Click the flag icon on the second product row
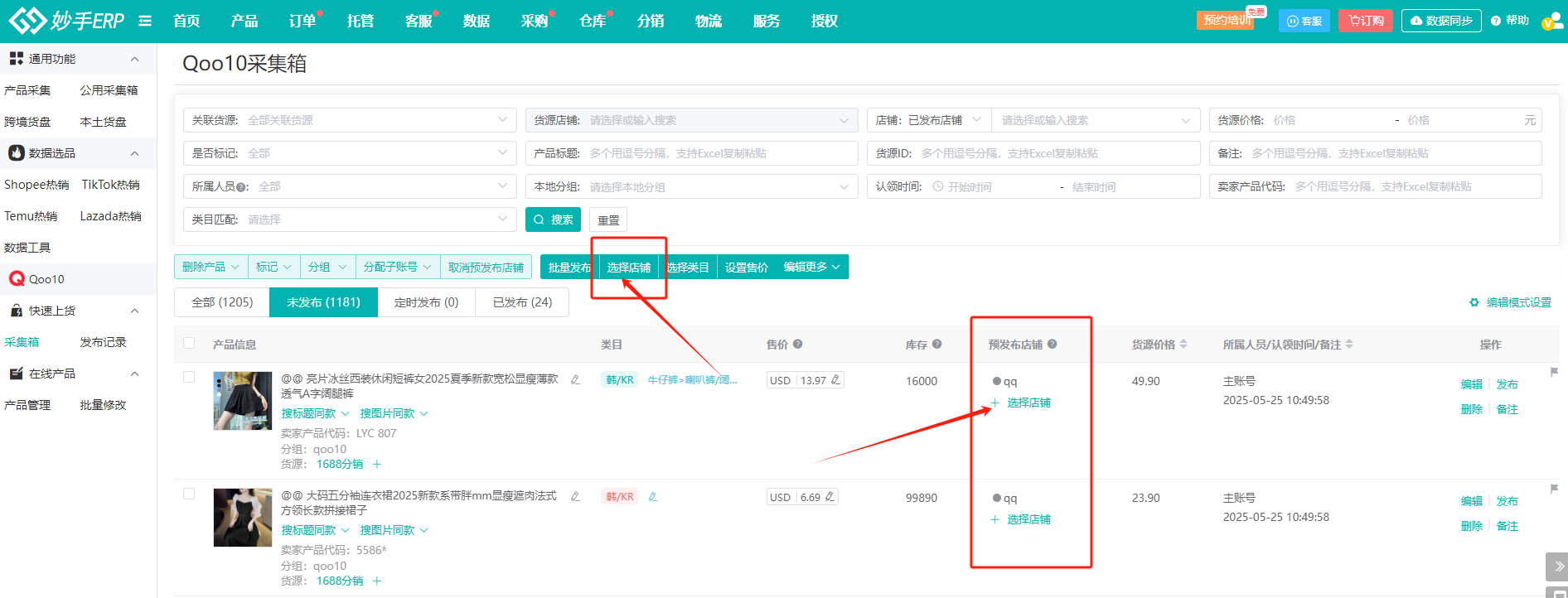The height and width of the screenshot is (598, 1568). [x=1554, y=489]
